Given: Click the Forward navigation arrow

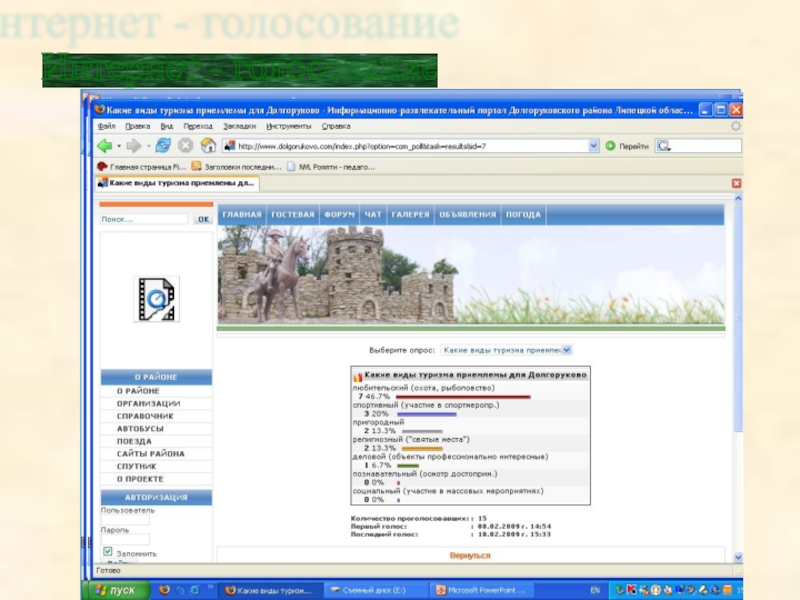Looking at the screenshot, I should coord(133,146).
